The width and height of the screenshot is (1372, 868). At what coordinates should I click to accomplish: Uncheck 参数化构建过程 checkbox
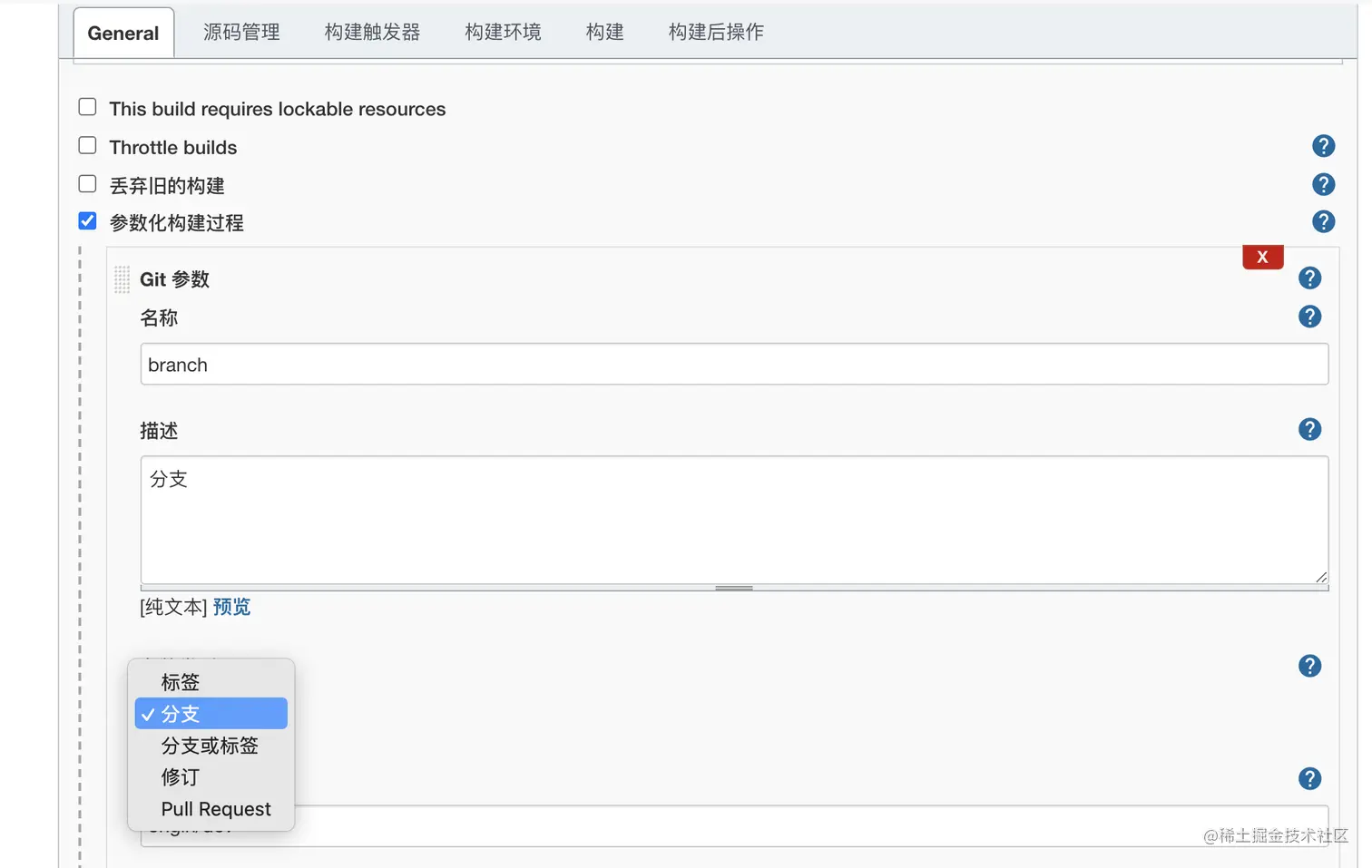(x=87, y=220)
